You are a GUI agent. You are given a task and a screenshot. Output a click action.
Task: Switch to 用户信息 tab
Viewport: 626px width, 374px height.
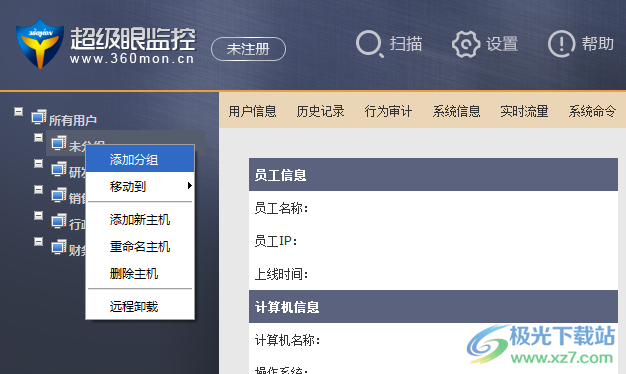coord(252,111)
